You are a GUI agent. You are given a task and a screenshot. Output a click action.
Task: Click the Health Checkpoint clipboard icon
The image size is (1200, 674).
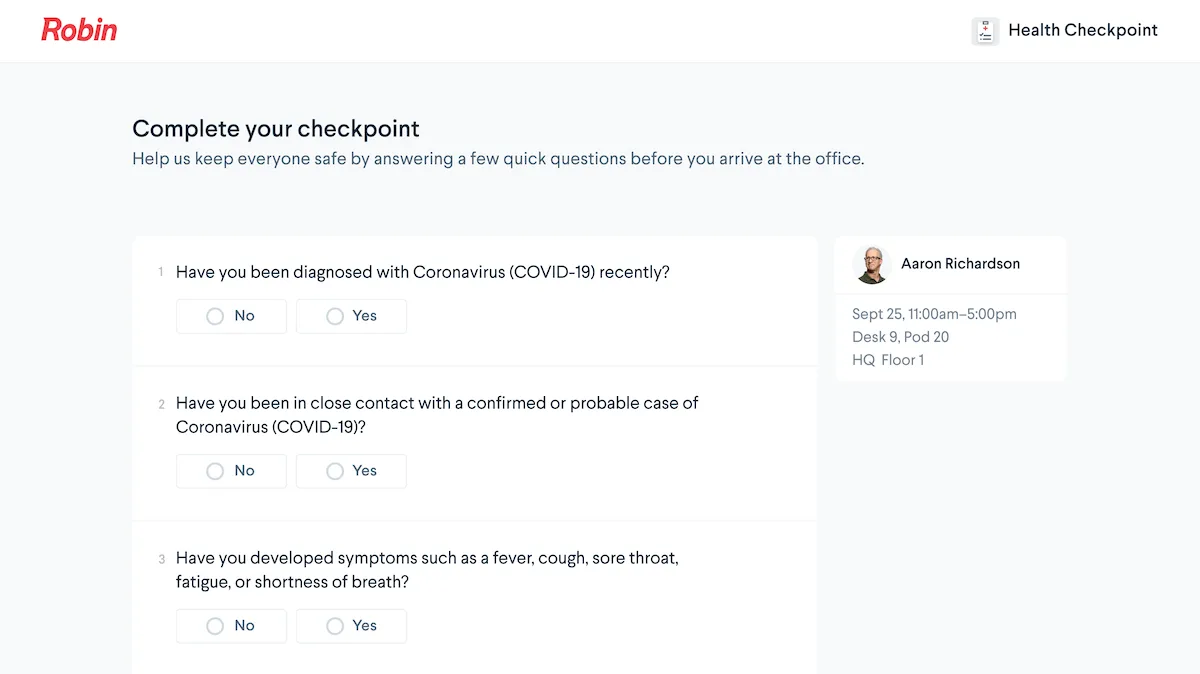click(x=985, y=31)
